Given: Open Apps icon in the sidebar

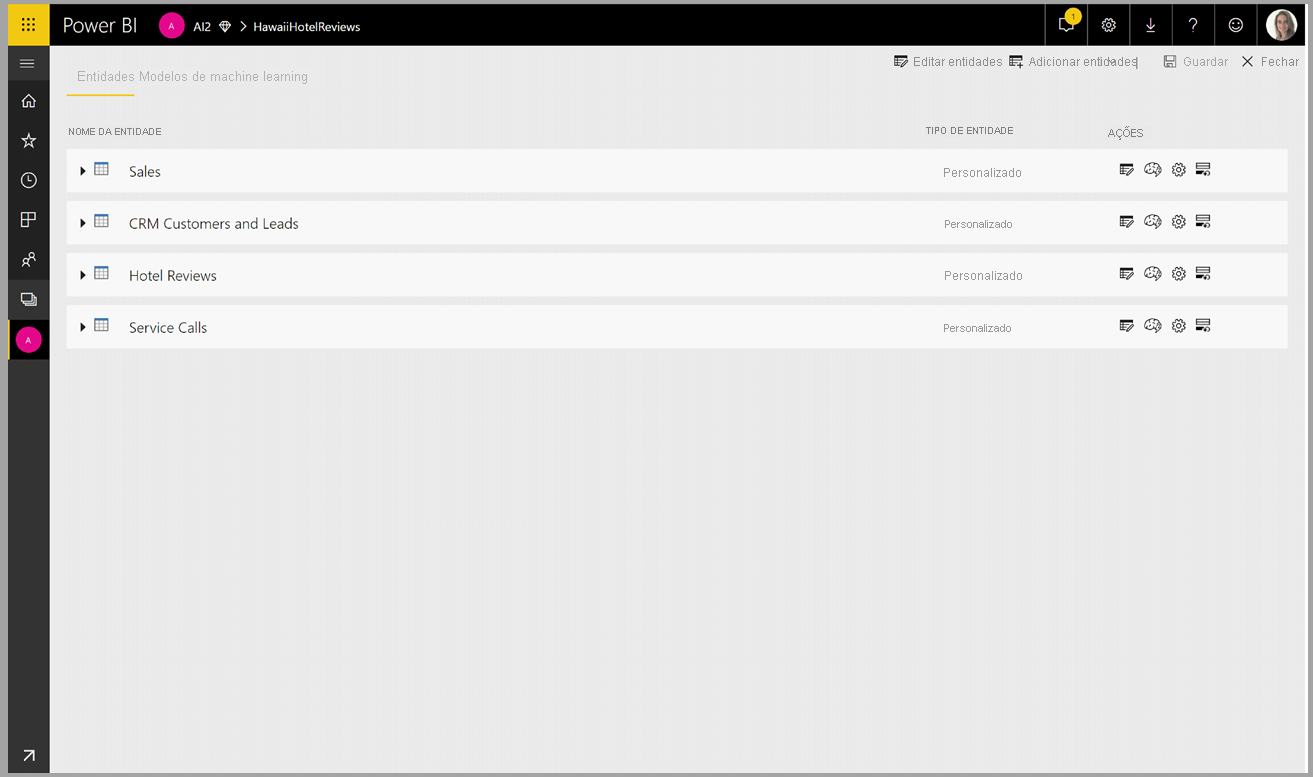Looking at the screenshot, I should (x=28, y=220).
